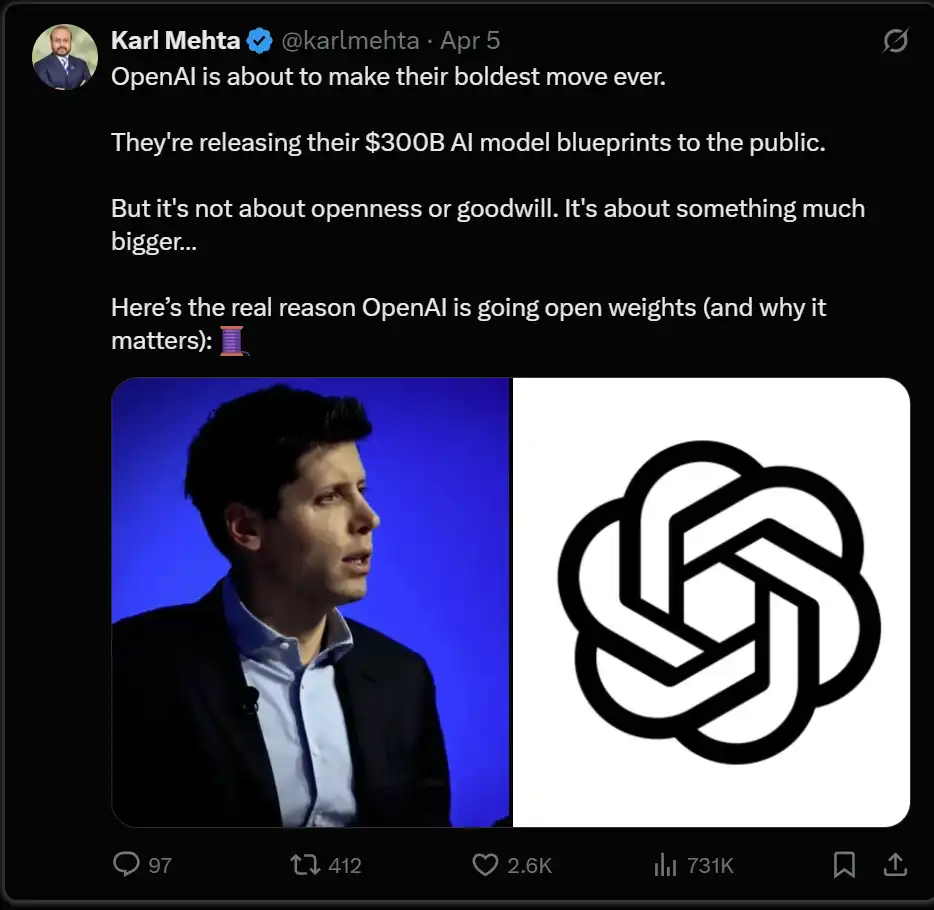Image resolution: width=934 pixels, height=910 pixels.
Task: Open view analytics bar chart icon
Action: tap(665, 864)
